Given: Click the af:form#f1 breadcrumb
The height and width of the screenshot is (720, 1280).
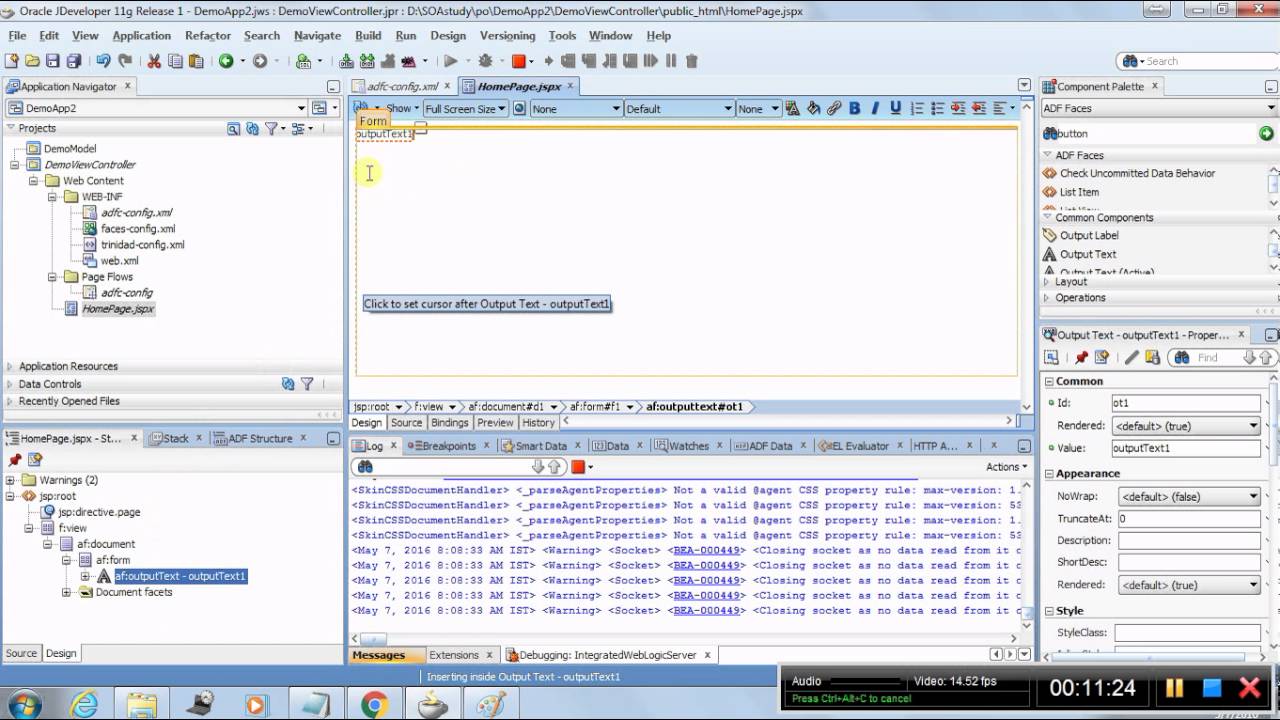Looking at the screenshot, I should (595, 407).
